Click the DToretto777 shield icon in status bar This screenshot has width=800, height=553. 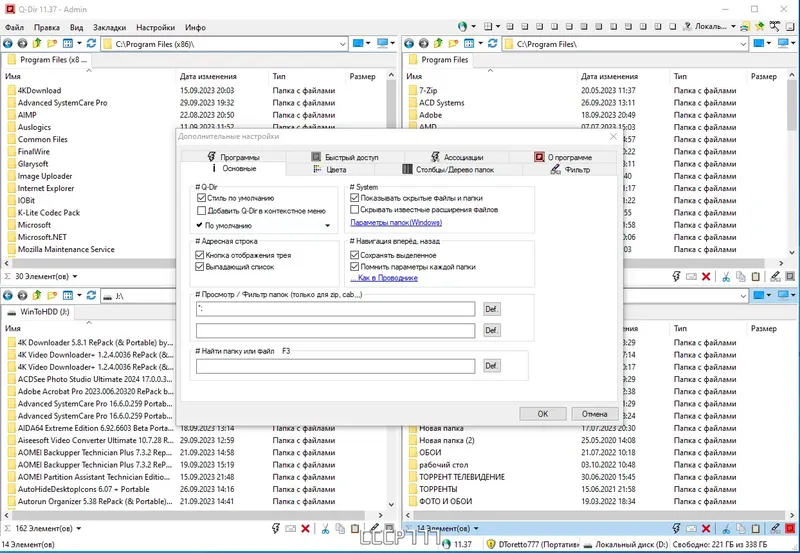pos(491,544)
